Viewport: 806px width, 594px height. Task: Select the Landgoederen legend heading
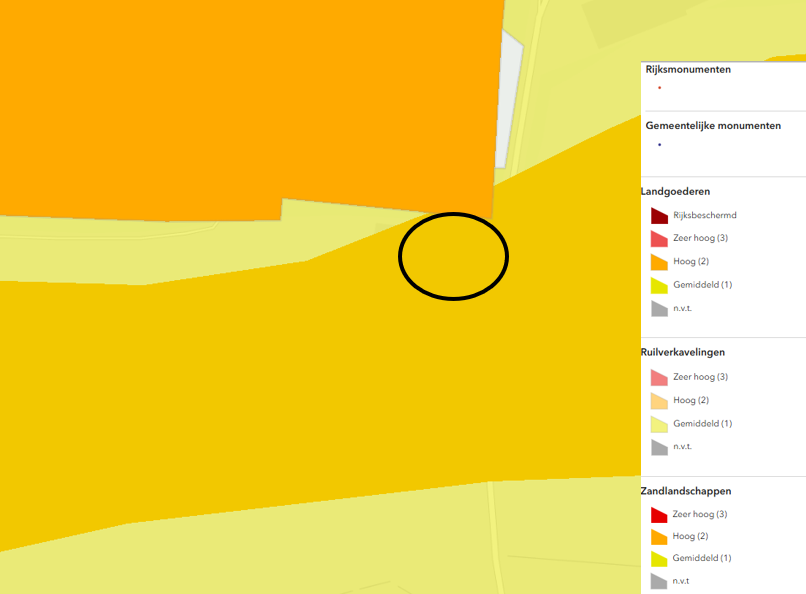tap(675, 191)
